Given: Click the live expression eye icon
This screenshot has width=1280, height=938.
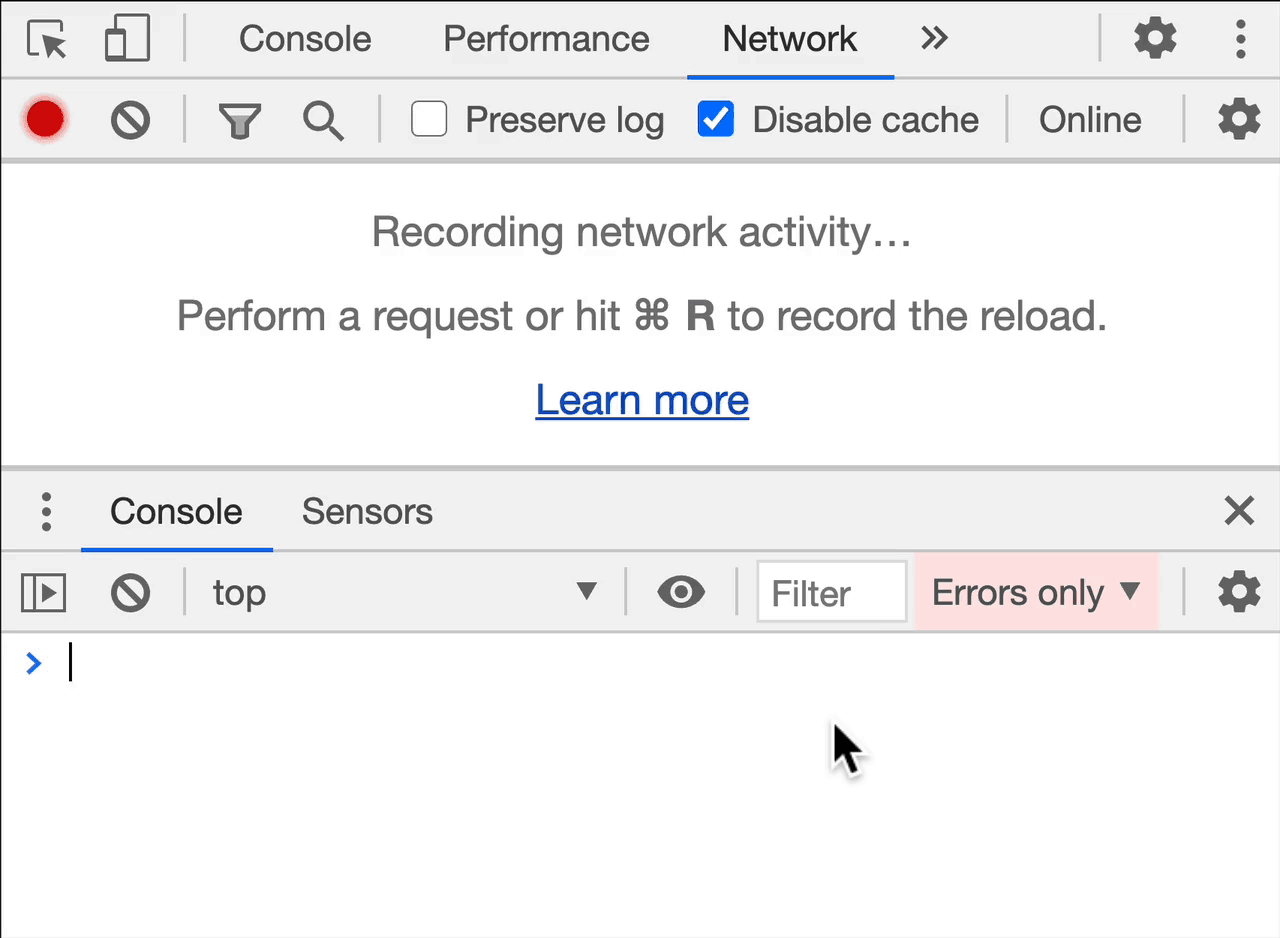Looking at the screenshot, I should point(681,593).
